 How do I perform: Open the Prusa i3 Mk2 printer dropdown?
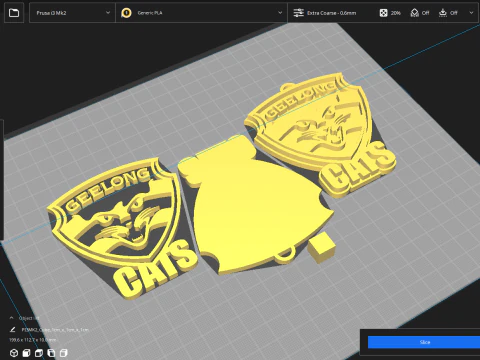pos(72,13)
